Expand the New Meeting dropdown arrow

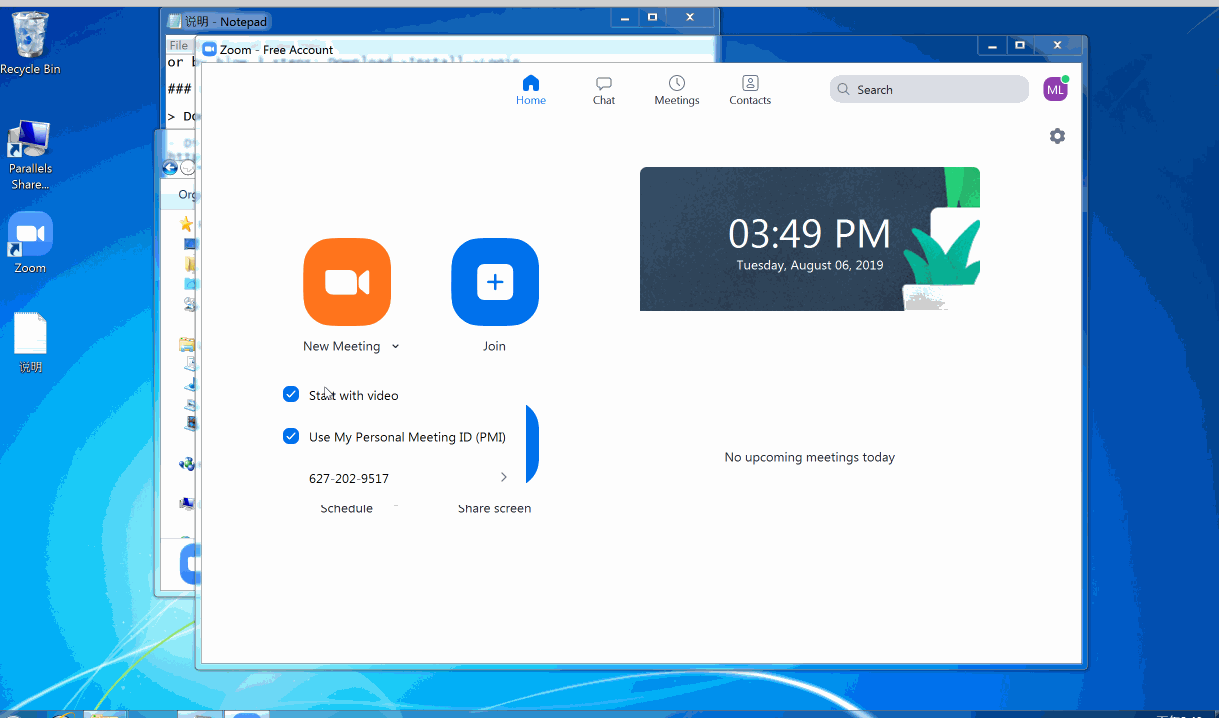point(396,347)
